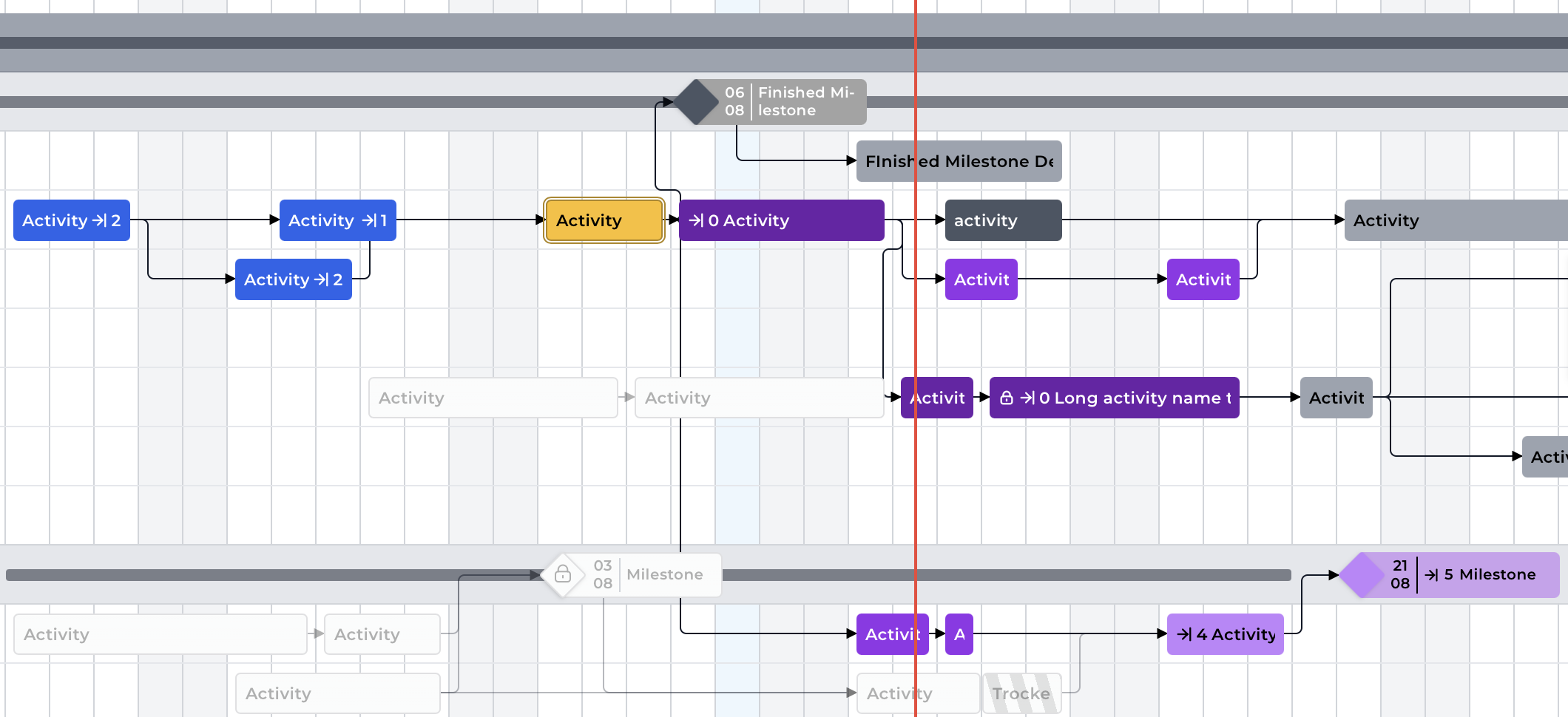Open the Finished Milestone De gray bar
This screenshot has height=717, width=1568.
point(959,161)
